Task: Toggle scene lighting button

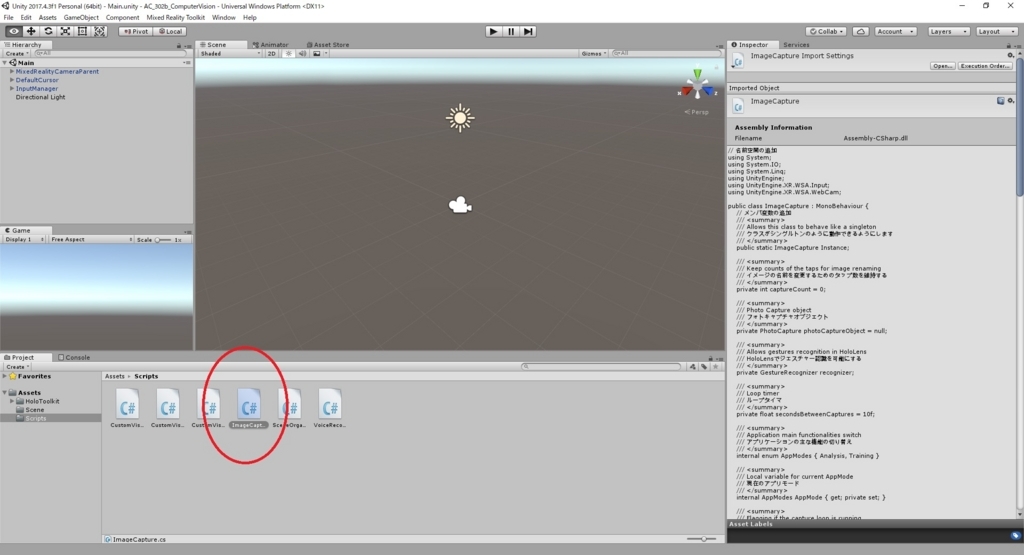Action: 289,54
